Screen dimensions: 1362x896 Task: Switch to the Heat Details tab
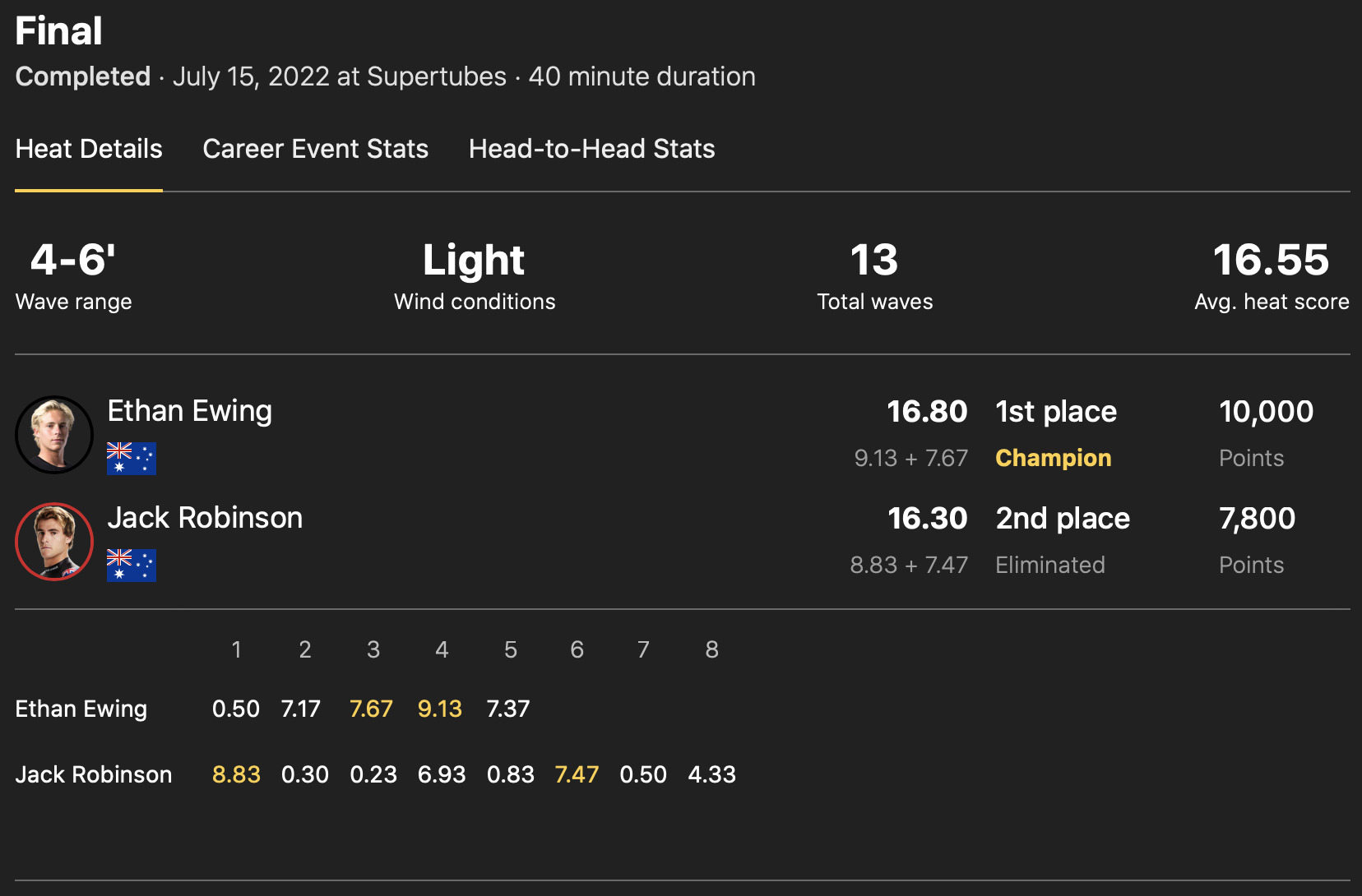[89, 149]
